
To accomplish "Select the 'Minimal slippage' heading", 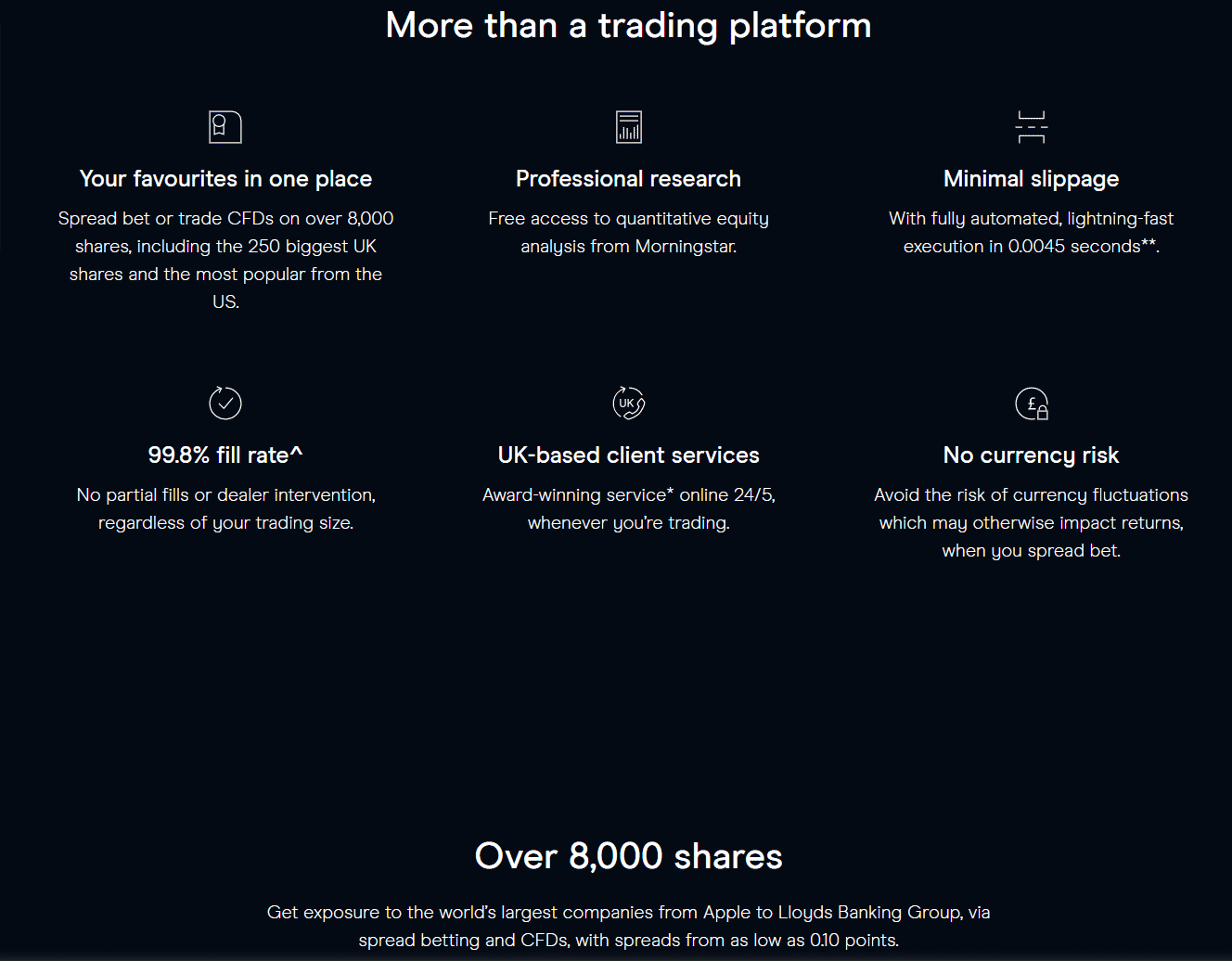I will [x=1032, y=179].
